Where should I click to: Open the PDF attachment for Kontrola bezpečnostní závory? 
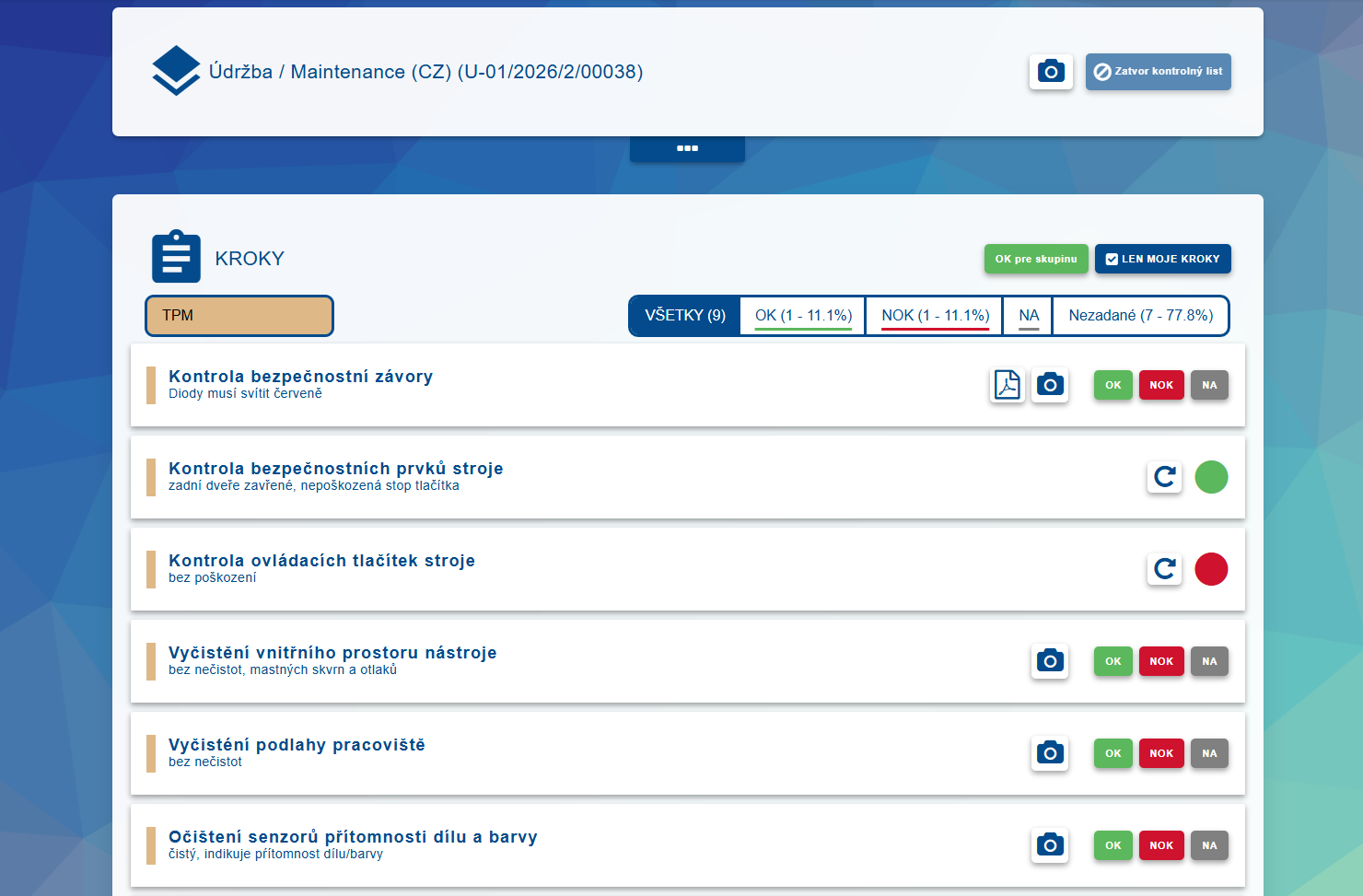click(1008, 385)
